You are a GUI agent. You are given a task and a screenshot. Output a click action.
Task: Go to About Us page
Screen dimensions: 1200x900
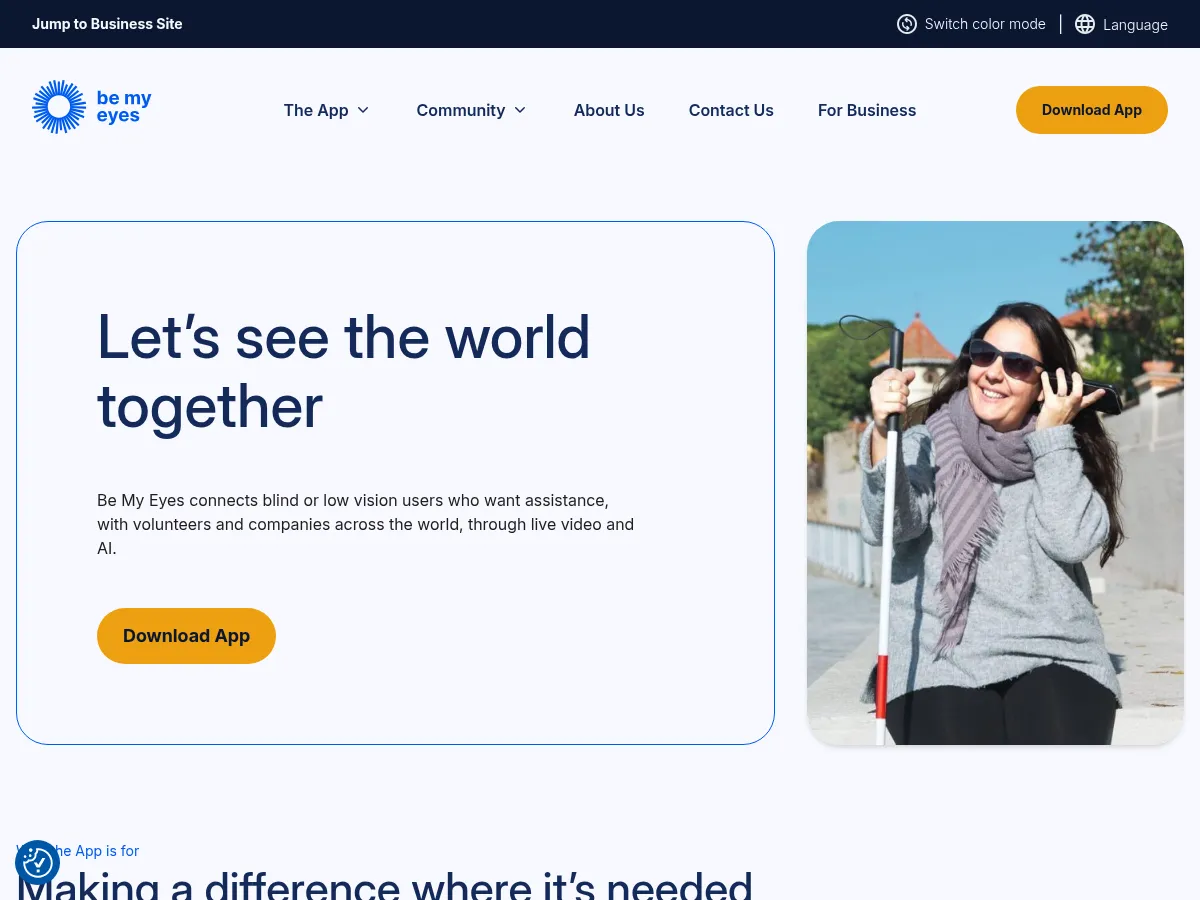point(609,110)
